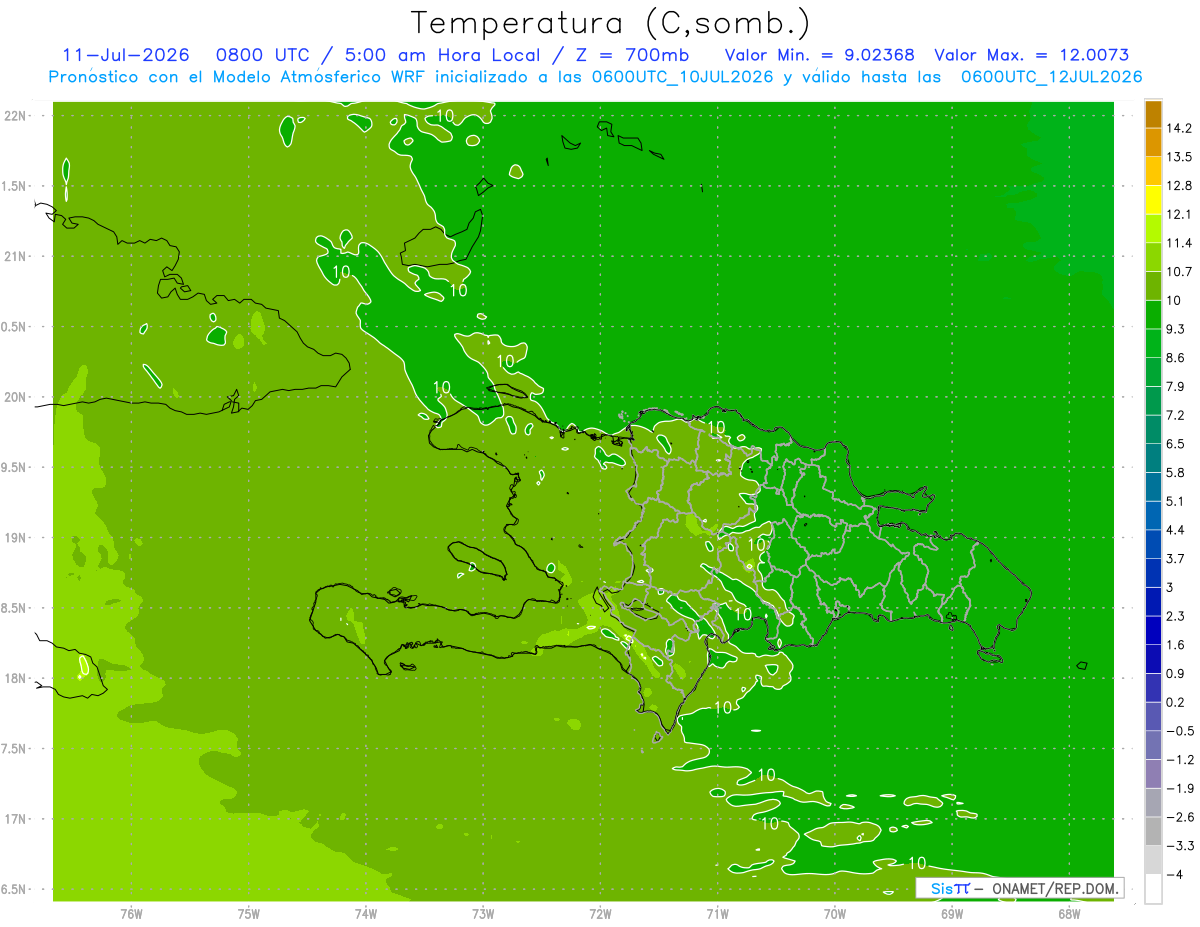Click the '-3.3' colorbar value
The width and height of the screenshot is (1200, 927).
(x=1180, y=846)
